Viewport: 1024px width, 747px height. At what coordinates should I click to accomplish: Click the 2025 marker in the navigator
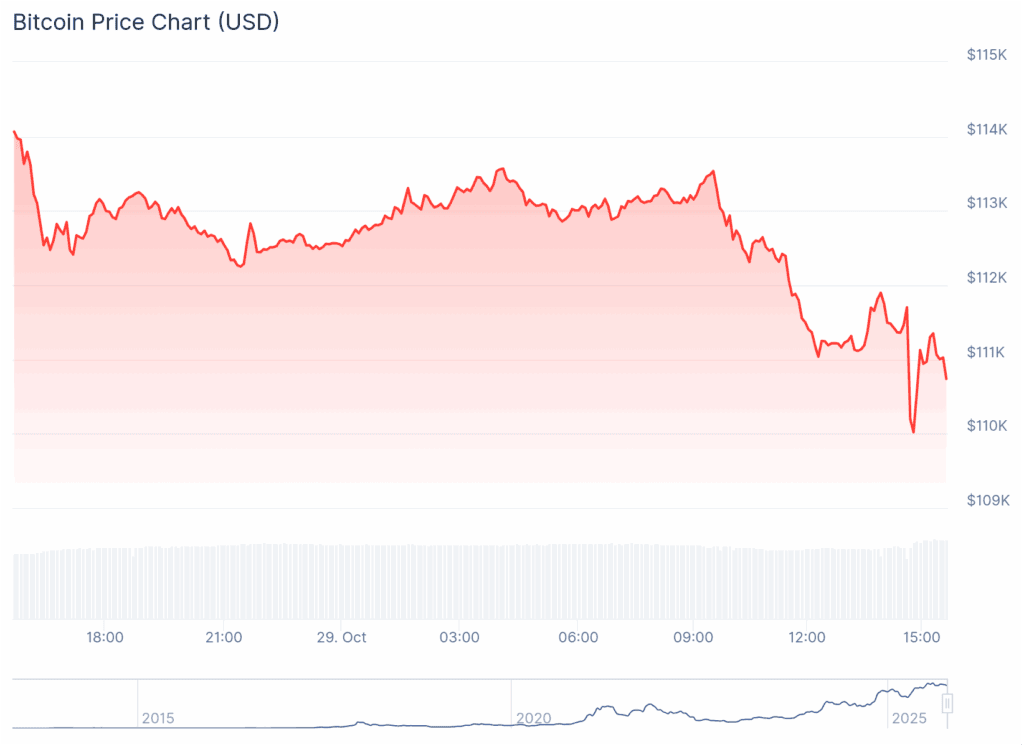(x=909, y=718)
